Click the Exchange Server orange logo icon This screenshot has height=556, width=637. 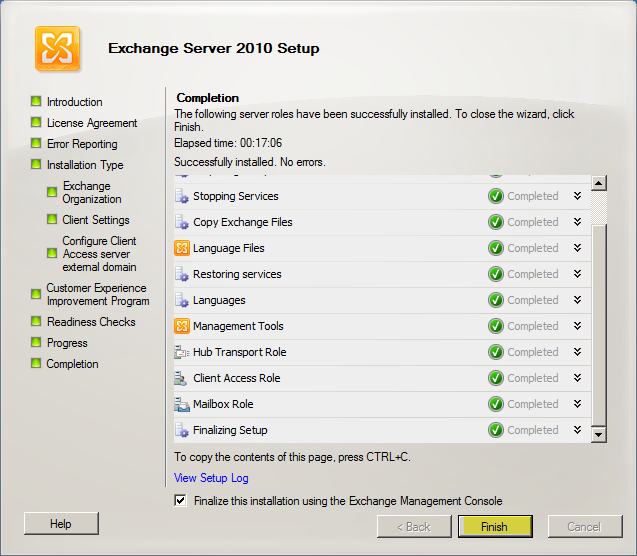pos(57,49)
